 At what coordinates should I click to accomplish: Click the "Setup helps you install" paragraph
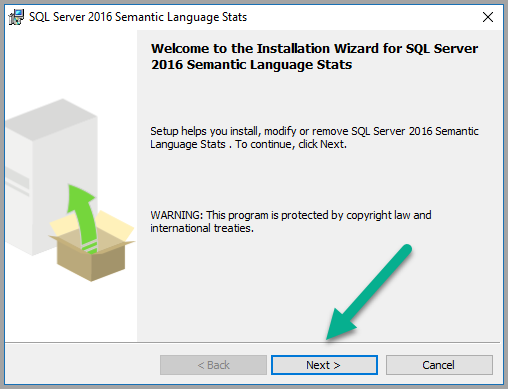click(x=314, y=138)
